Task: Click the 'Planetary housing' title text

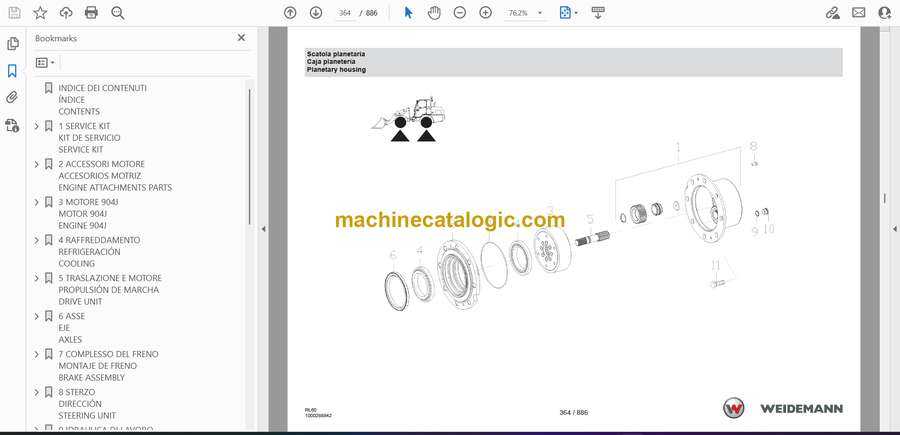Action: (336, 69)
